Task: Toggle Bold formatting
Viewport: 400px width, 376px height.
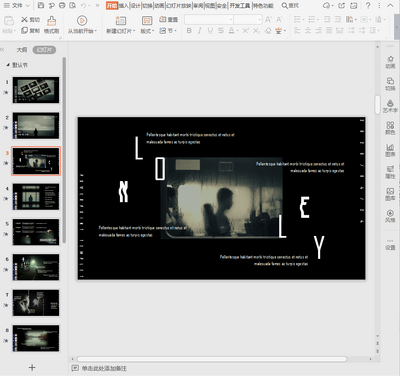Action: [189, 31]
